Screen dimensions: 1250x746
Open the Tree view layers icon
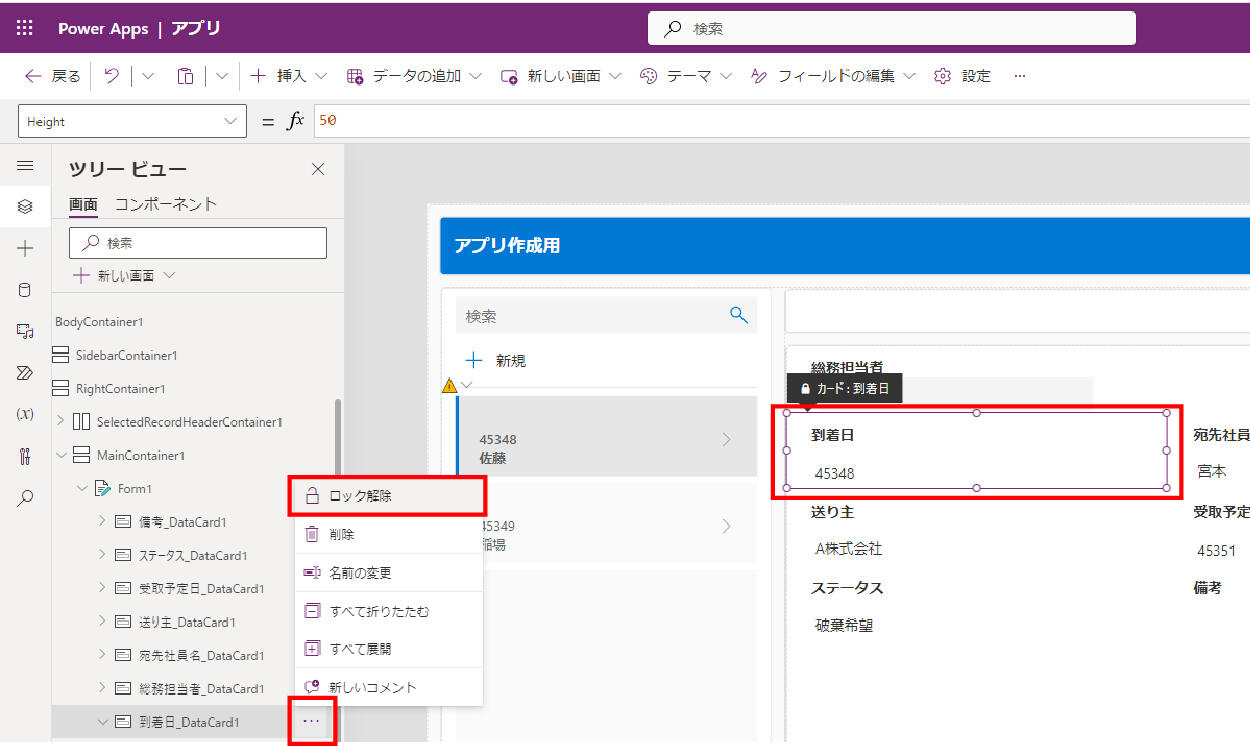point(25,206)
